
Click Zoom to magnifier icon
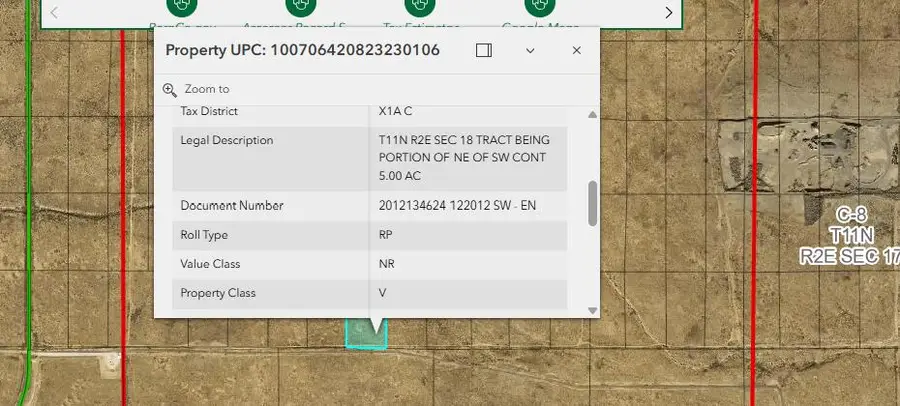[x=169, y=90]
